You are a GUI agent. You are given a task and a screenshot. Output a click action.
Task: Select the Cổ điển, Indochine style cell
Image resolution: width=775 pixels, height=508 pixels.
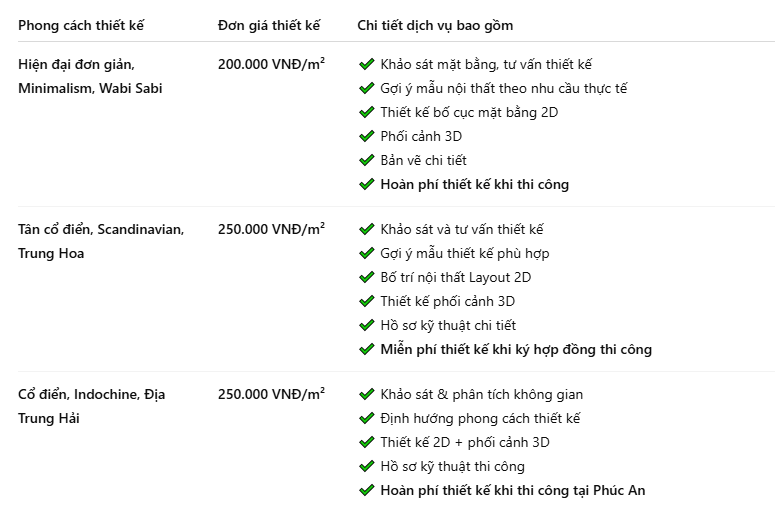92,406
